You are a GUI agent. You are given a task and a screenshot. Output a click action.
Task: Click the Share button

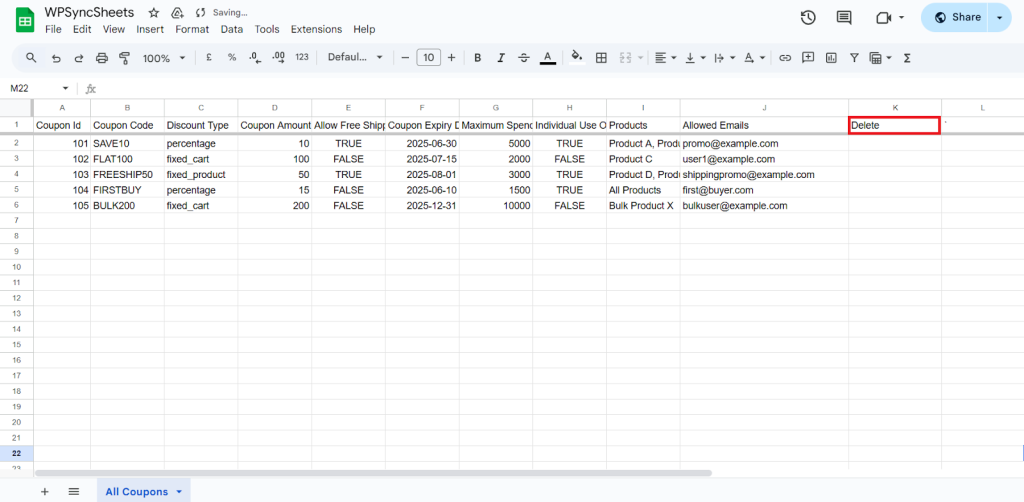click(x=956, y=18)
